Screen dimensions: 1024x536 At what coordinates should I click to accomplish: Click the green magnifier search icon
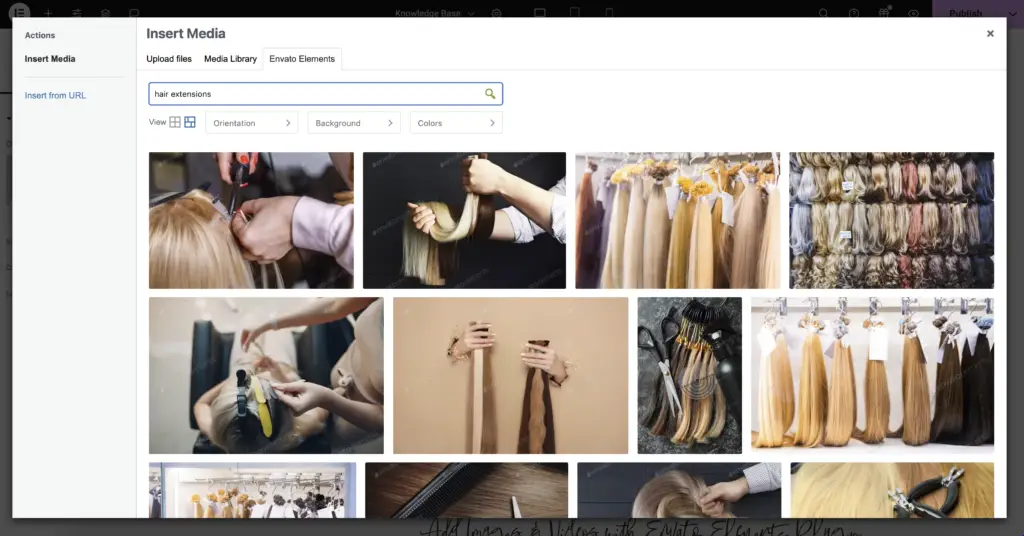(x=490, y=94)
